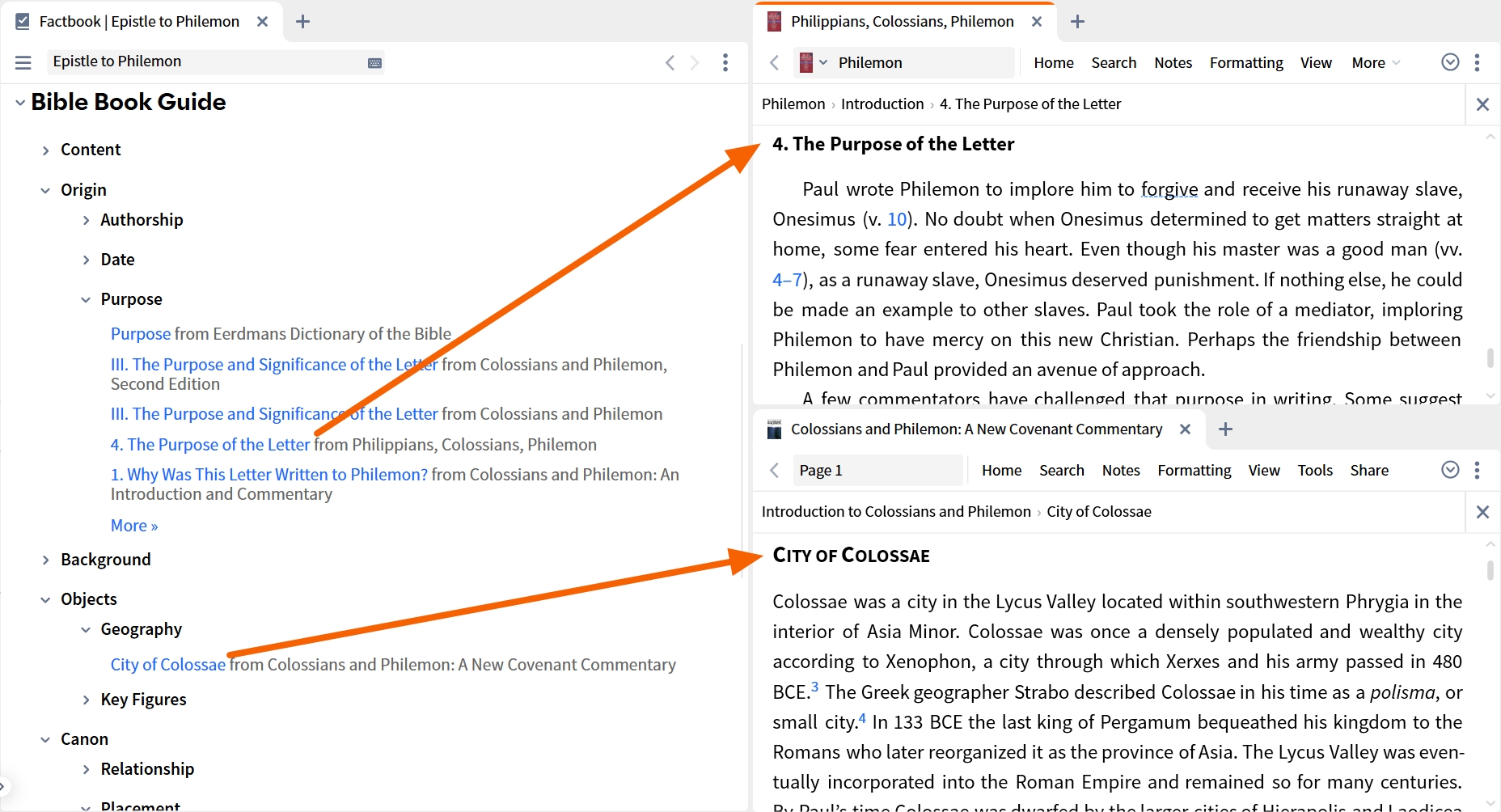Image resolution: width=1501 pixels, height=812 pixels.
Task: Go back in Factbook history
Action: 670,62
